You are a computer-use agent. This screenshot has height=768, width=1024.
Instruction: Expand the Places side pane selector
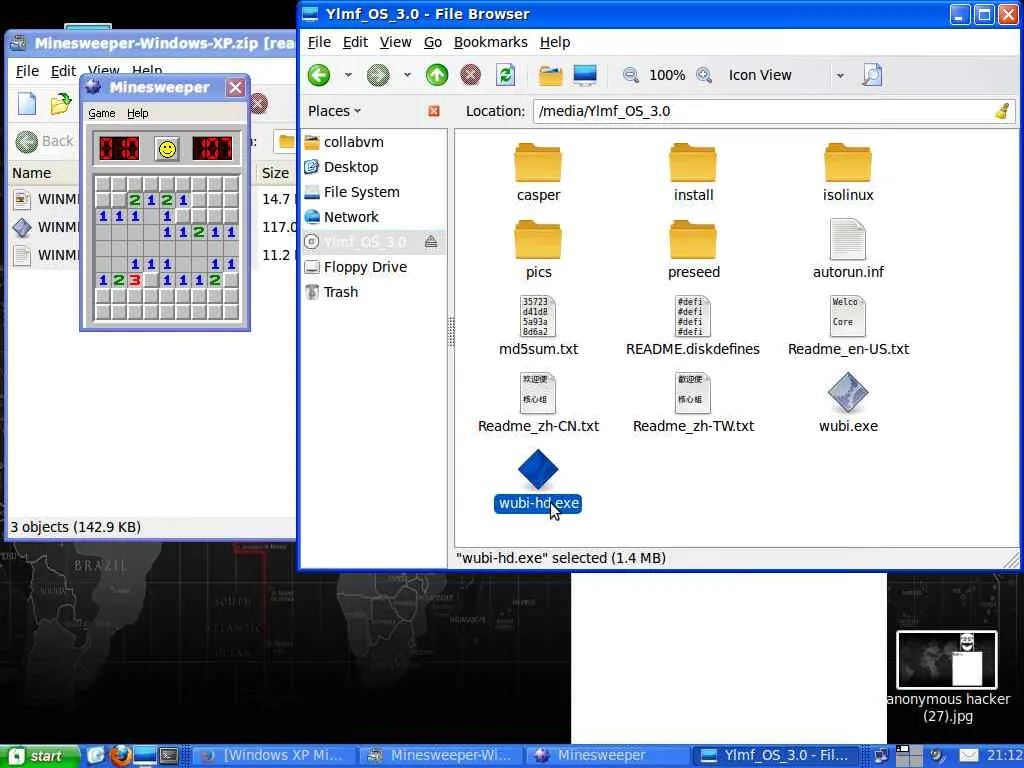[x=334, y=111]
